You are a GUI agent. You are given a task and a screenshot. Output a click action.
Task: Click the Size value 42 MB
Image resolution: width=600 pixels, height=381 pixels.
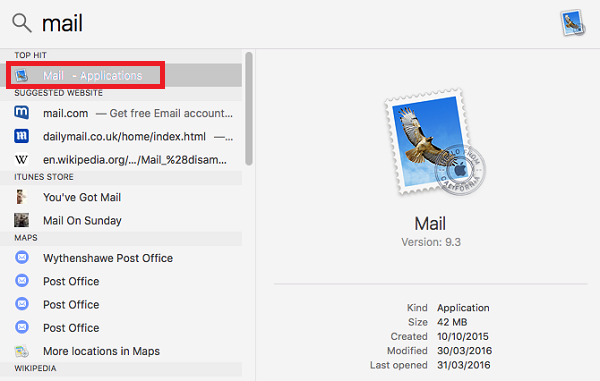coord(452,322)
